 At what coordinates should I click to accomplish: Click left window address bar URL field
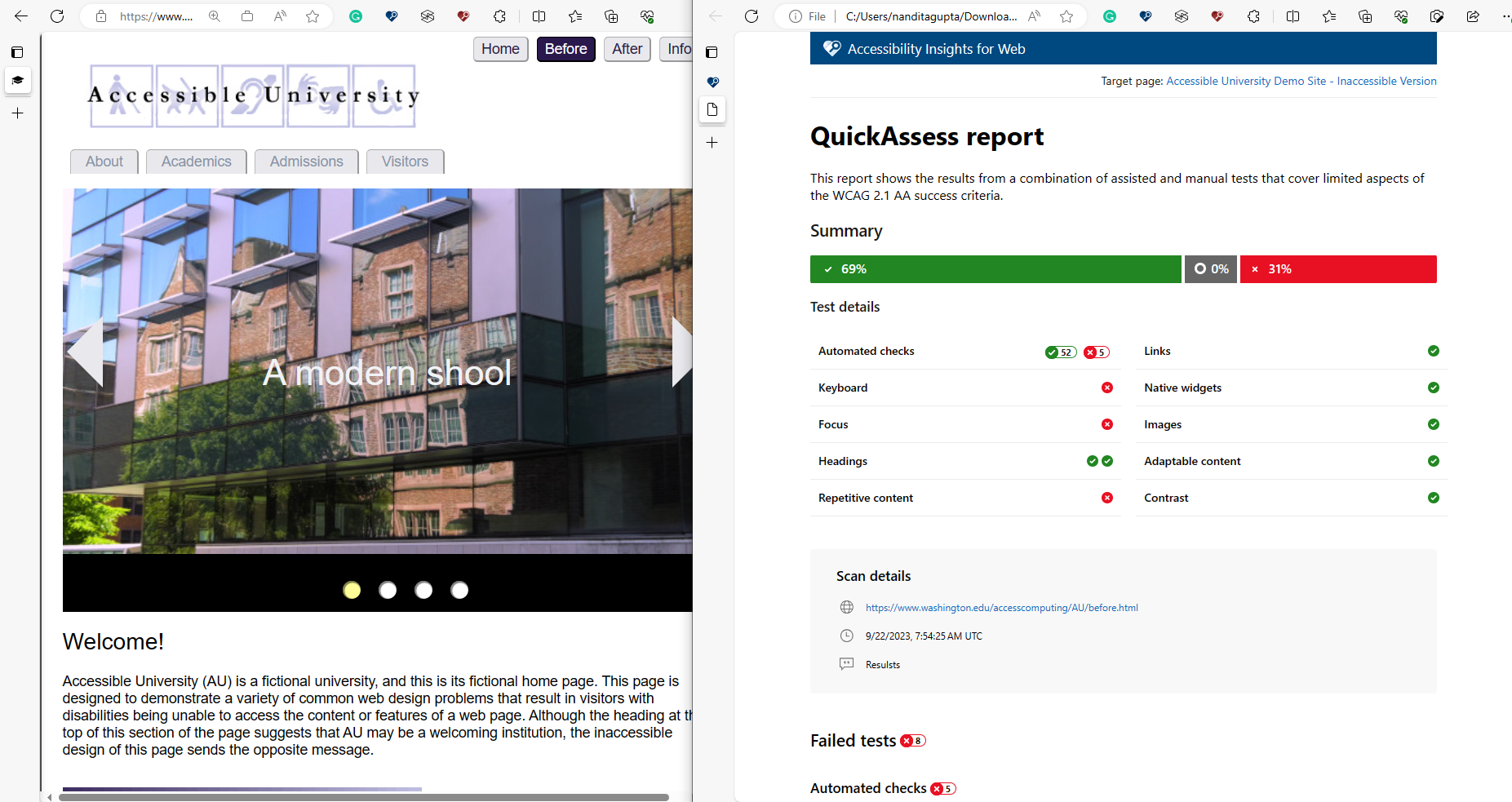tap(157, 16)
